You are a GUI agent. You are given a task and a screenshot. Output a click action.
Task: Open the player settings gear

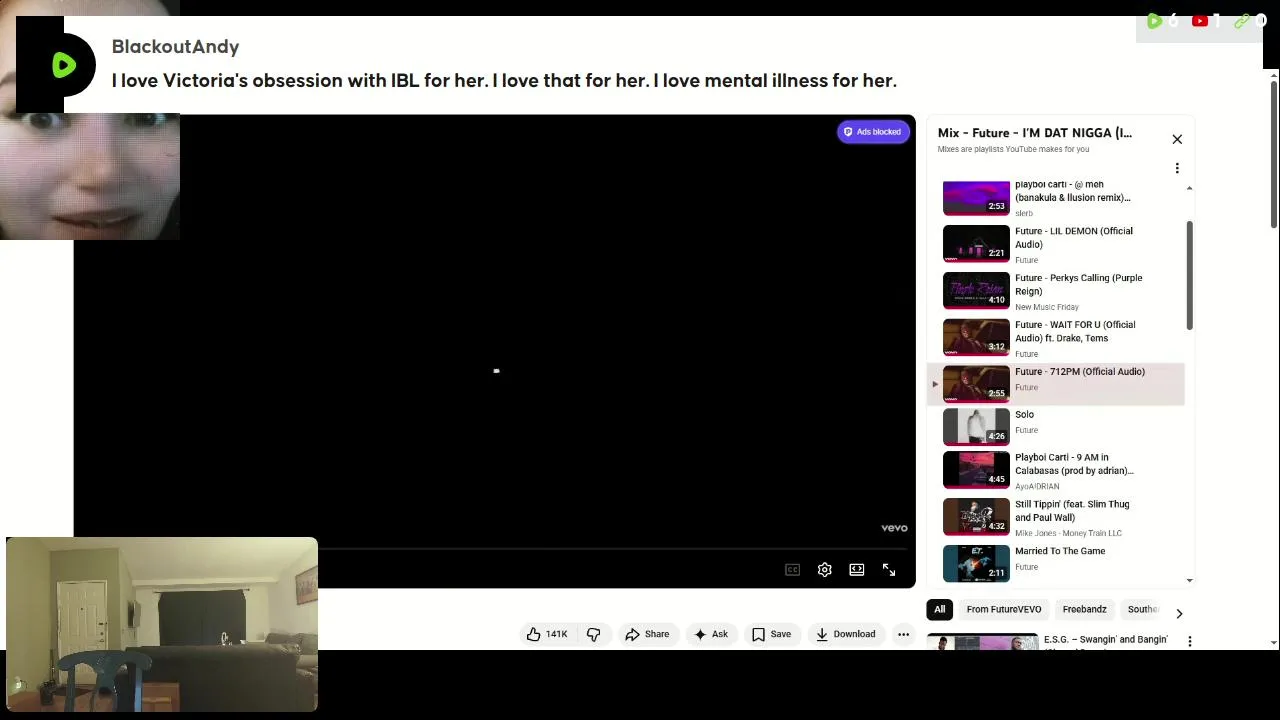pos(824,570)
